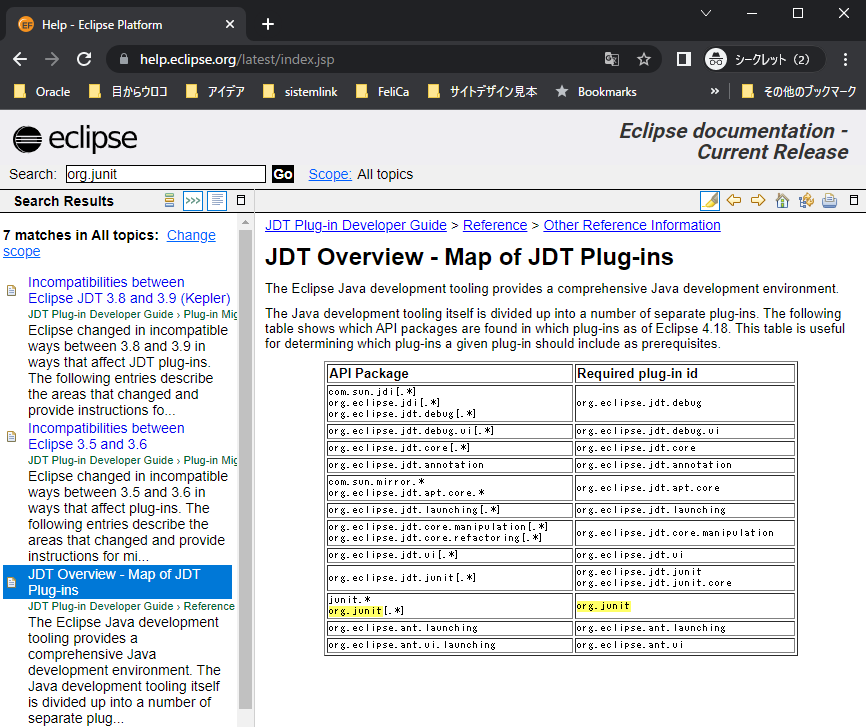866x727 pixels.
Task: Select the categorize results icon in Search Results
Action: point(168,200)
